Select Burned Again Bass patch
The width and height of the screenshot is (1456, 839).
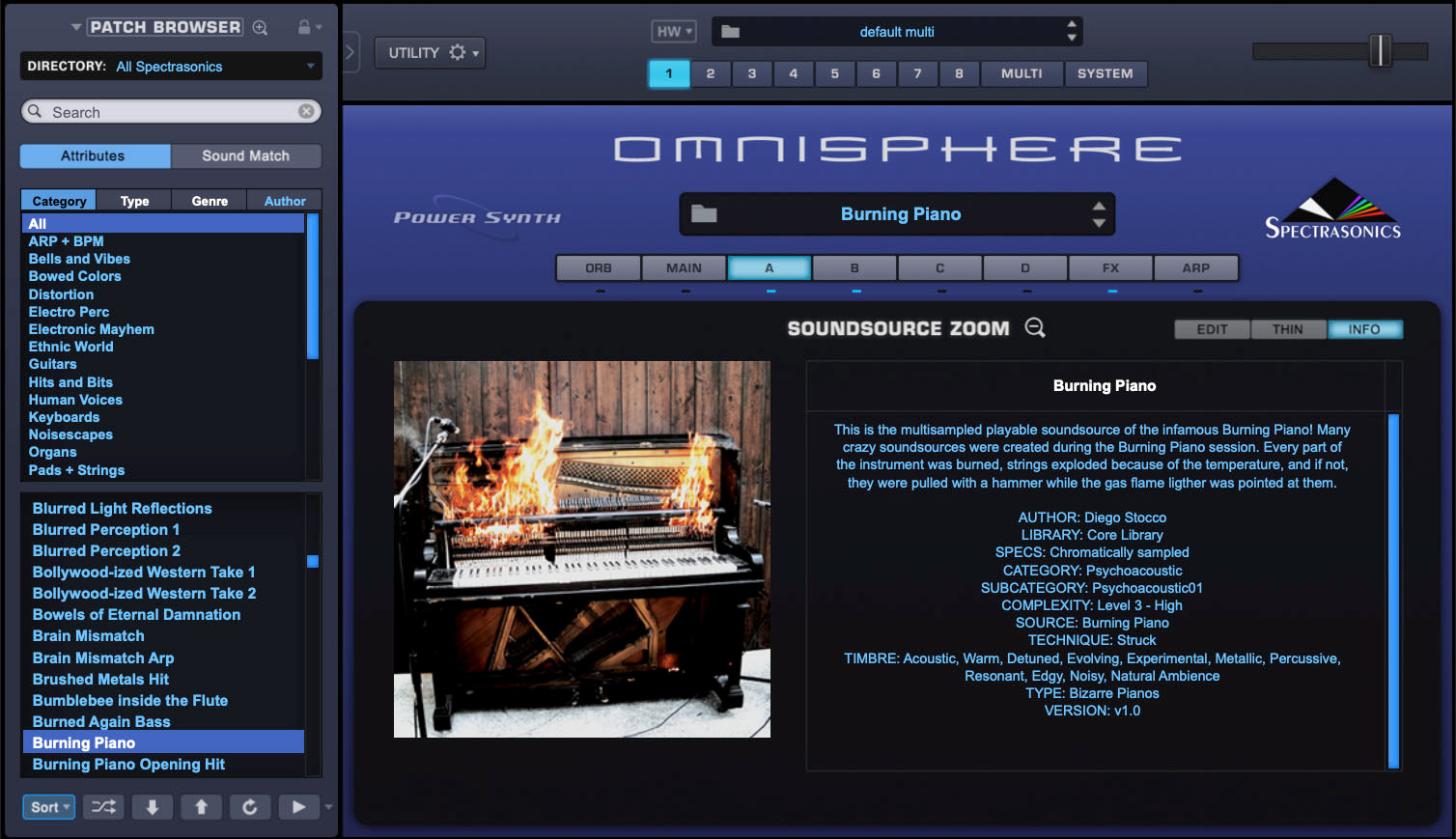(x=101, y=721)
